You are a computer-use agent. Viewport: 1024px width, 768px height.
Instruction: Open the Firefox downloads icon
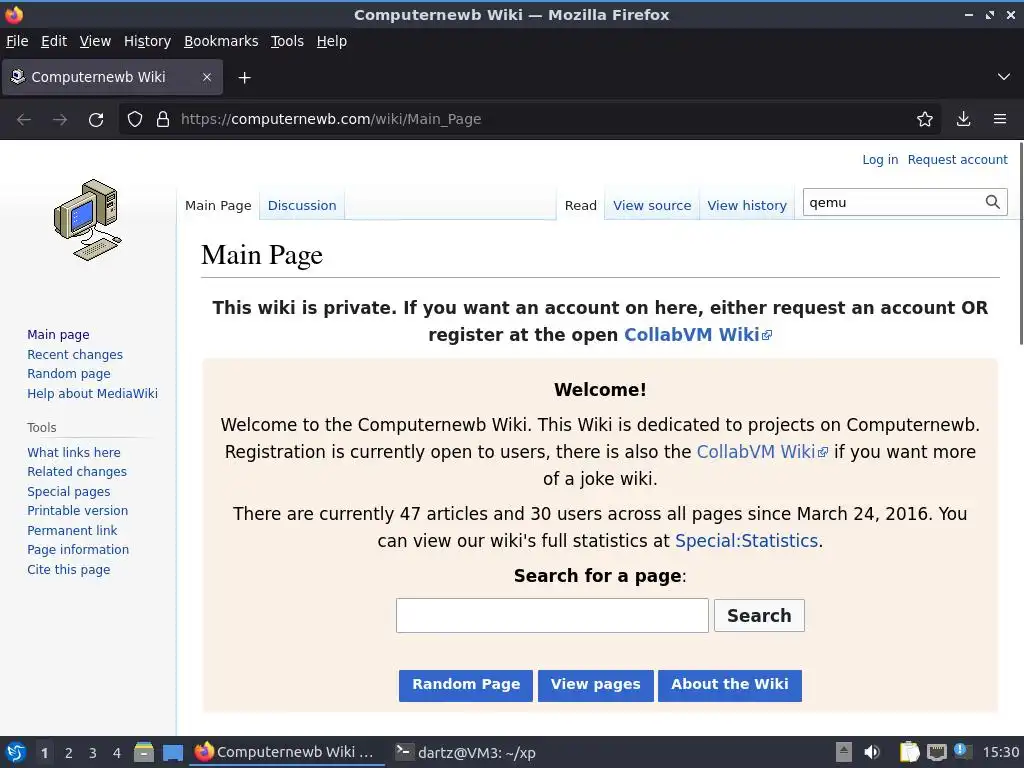coord(963,119)
